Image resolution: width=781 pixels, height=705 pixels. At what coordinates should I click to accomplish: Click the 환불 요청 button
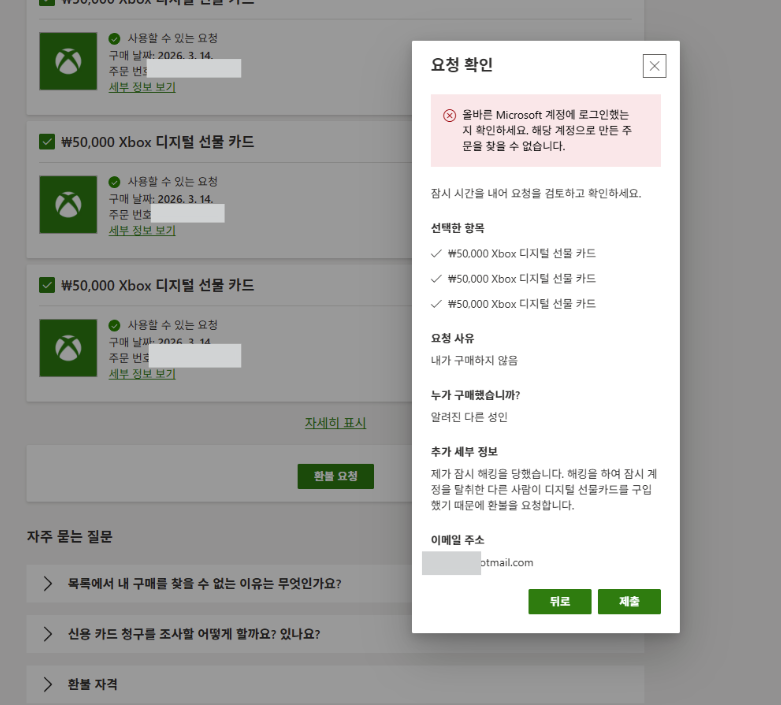tap(336, 476)
